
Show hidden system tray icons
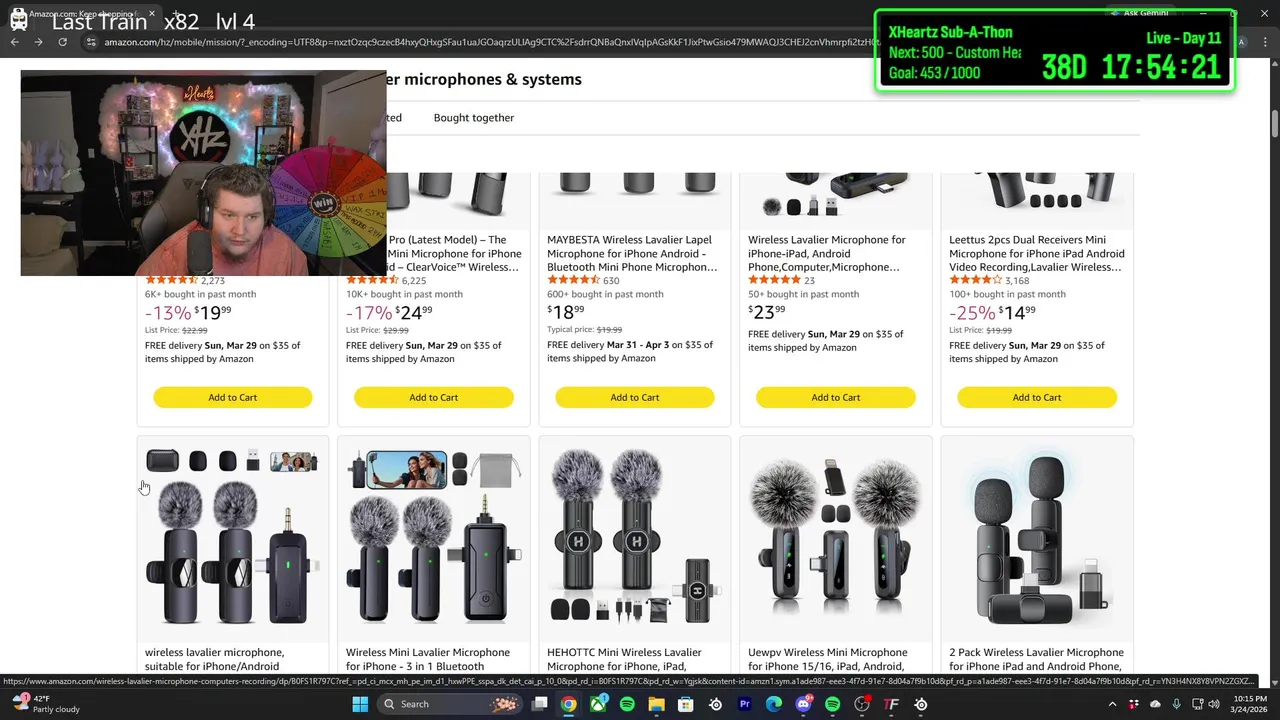[1112, 704]
